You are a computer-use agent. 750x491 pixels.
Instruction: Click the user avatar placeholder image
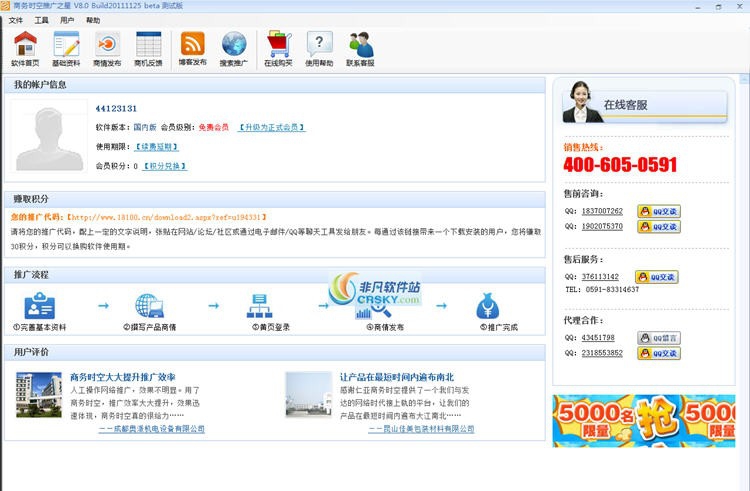pyautogui.click(x=49, y=136)
